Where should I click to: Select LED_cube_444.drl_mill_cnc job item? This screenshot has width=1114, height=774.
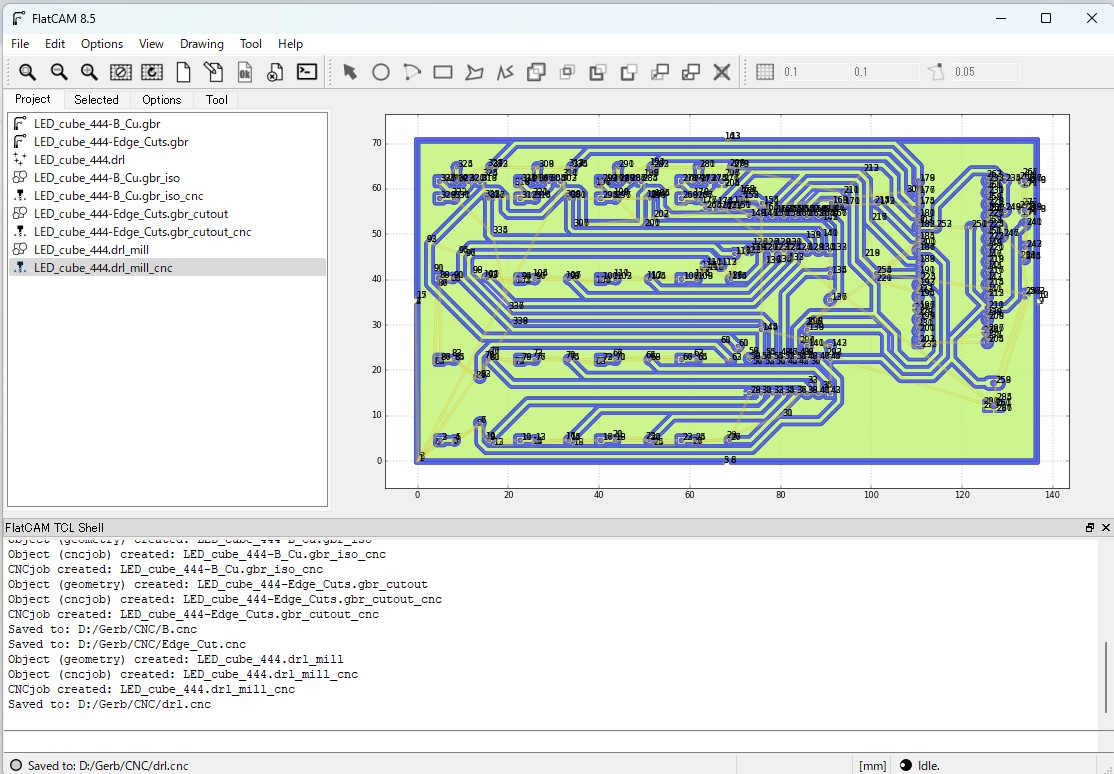point(168,268)
